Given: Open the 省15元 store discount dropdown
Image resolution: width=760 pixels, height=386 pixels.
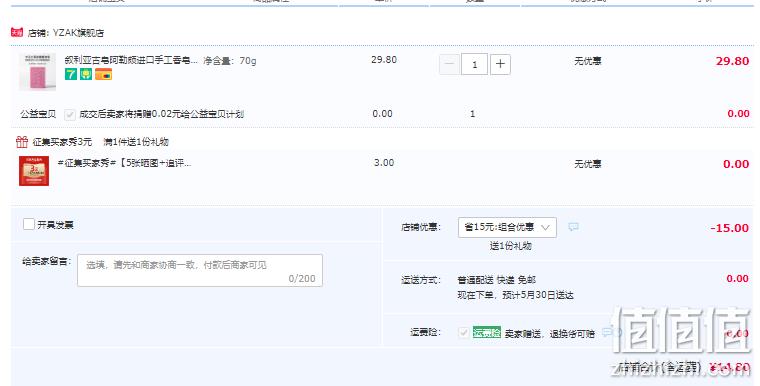Looking at the screenshot, I should pos(507,227).
